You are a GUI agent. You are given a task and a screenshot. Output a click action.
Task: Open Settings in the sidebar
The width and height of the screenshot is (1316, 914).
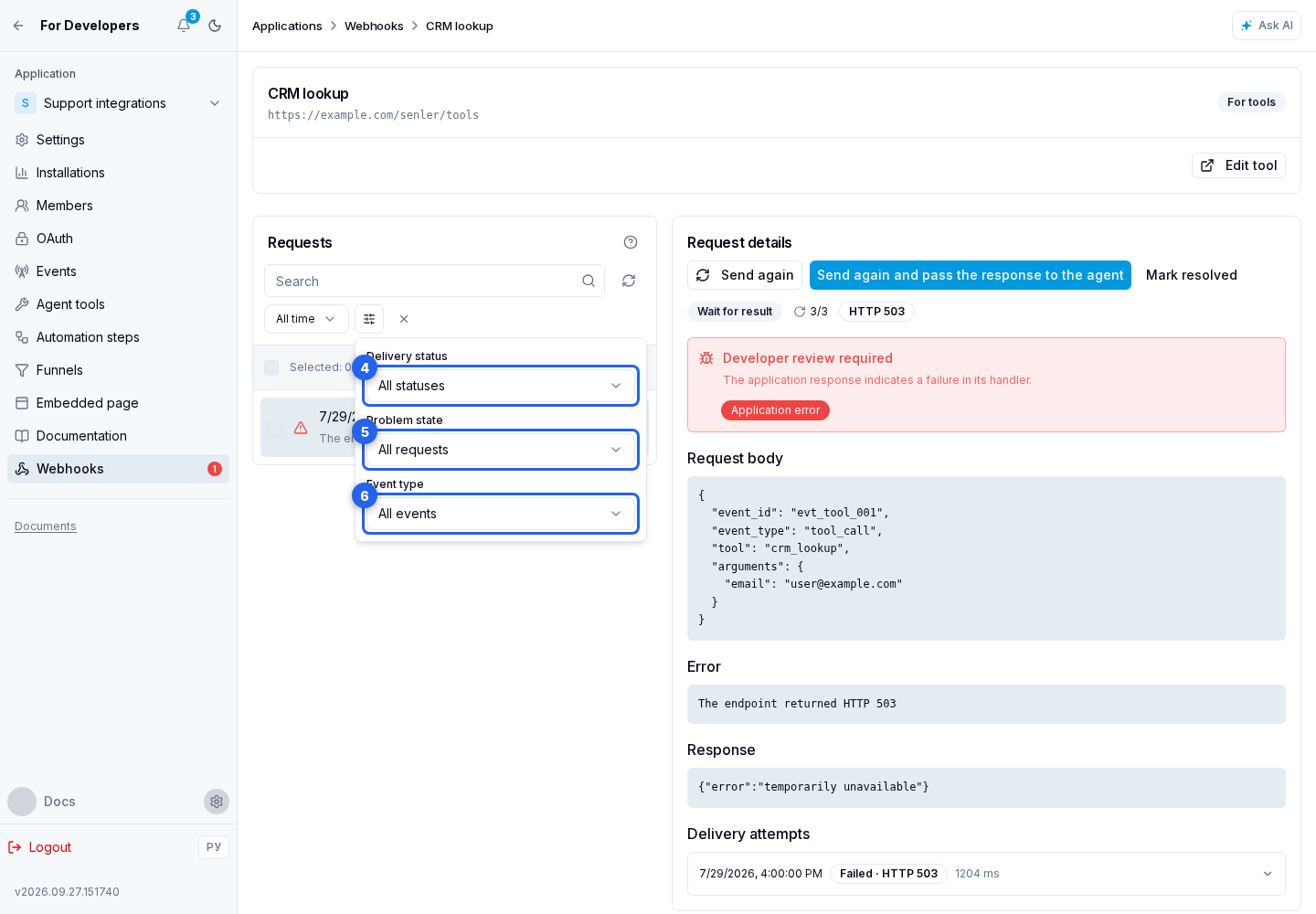pos(118,140)
